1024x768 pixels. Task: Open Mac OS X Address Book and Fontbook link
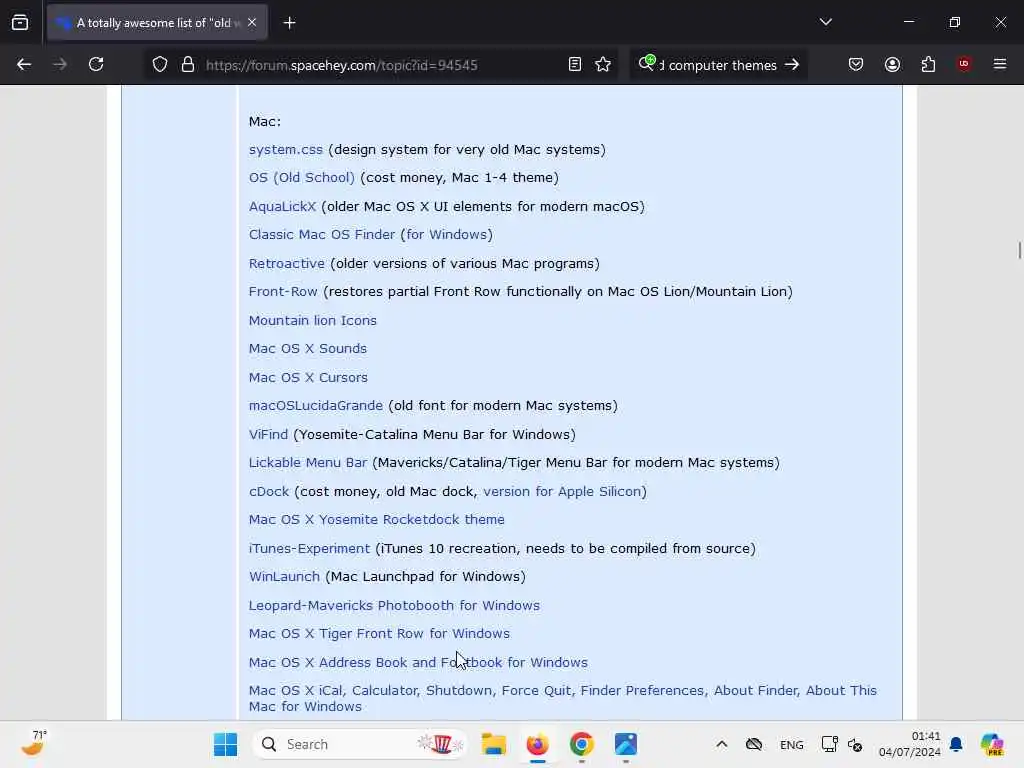click(x=418, y=662)
